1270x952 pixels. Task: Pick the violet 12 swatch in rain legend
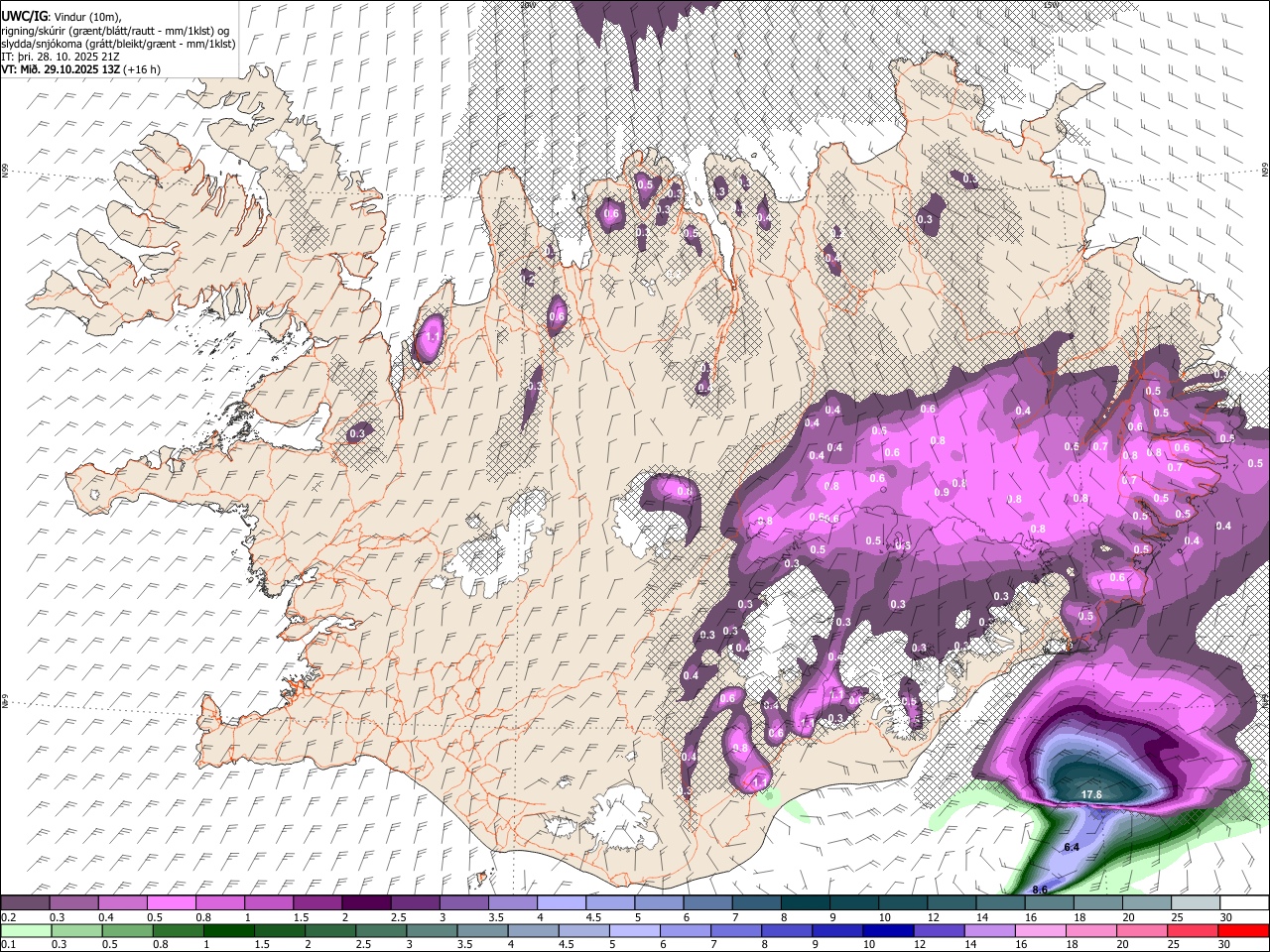939,930
